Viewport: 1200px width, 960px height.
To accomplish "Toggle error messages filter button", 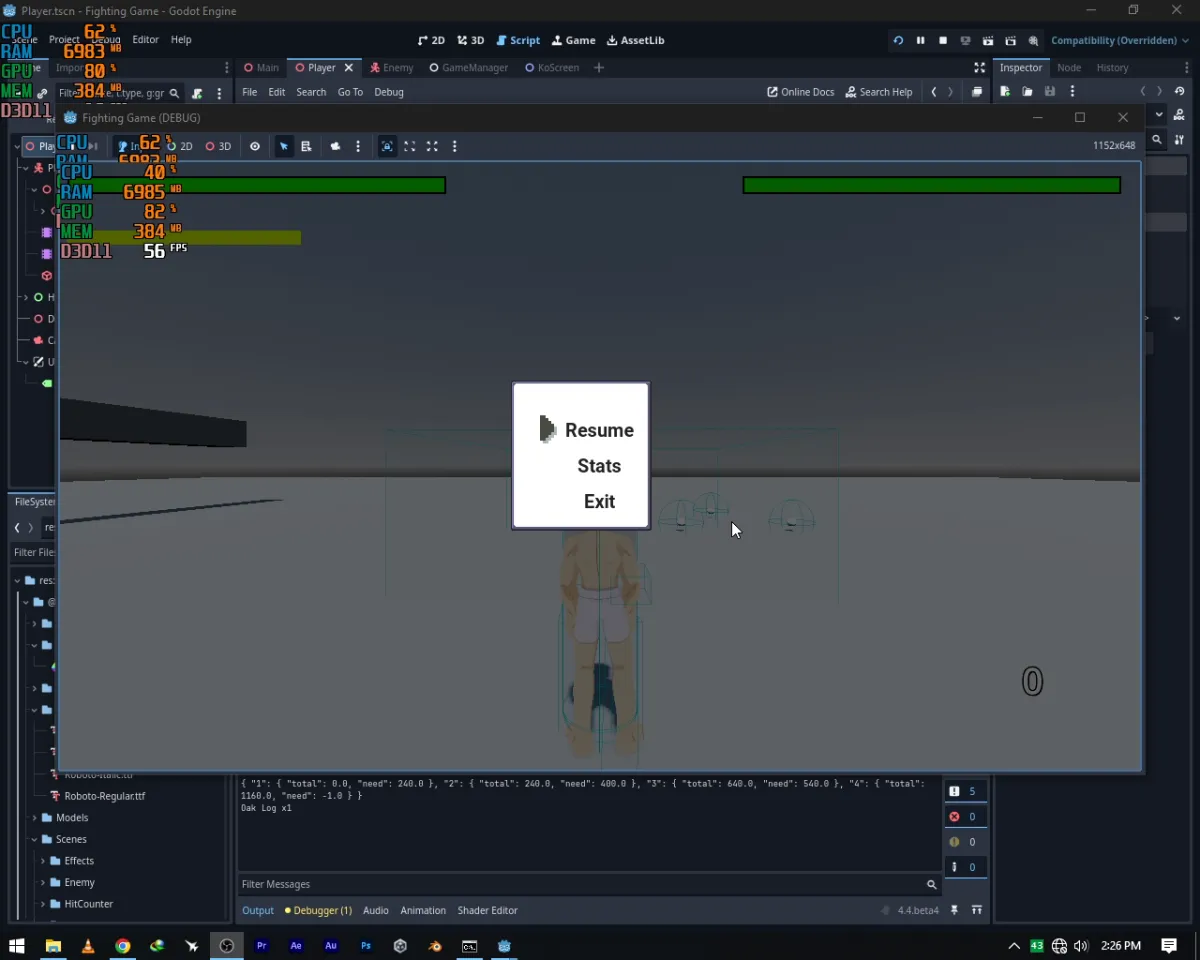I will (966, 816).
